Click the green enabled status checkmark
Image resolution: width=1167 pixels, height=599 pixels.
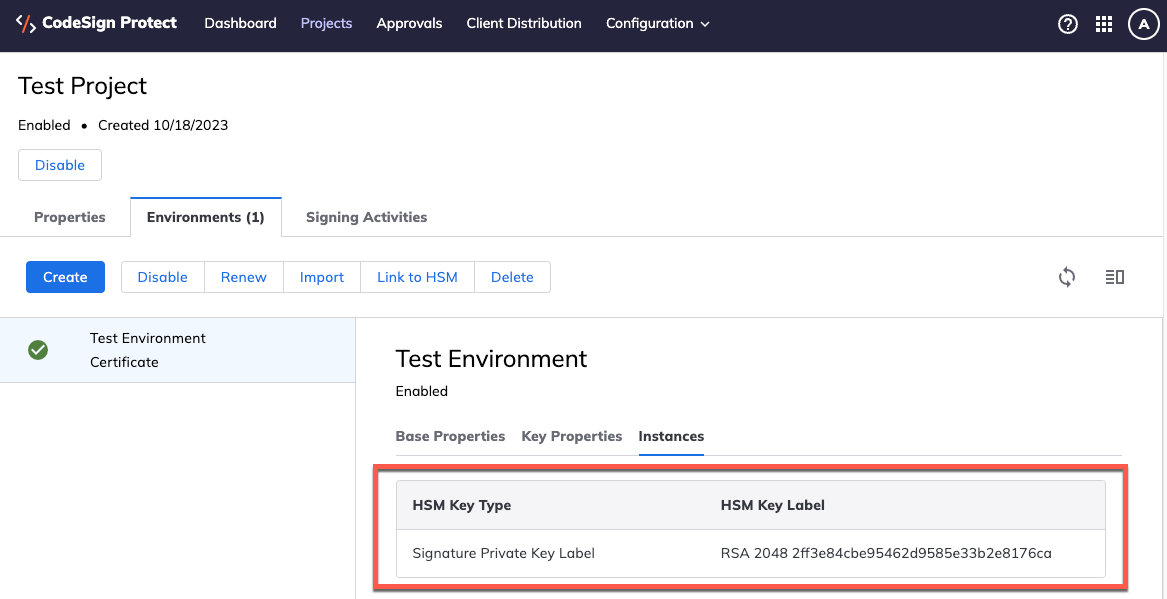pyautogui.click(x=38, y=350)
